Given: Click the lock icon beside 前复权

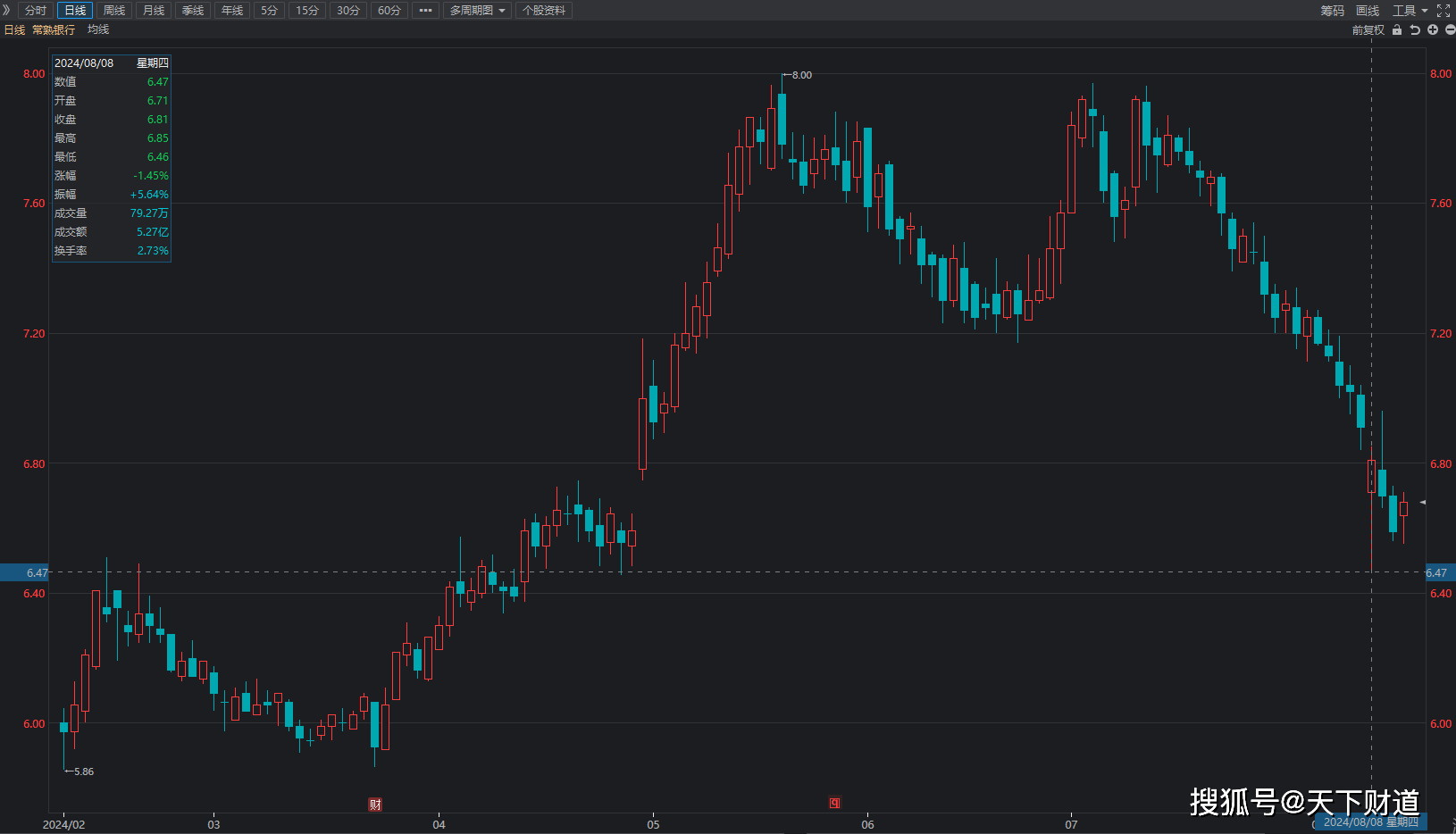Looking at the screenshot, I should (x=1397, y=29).
